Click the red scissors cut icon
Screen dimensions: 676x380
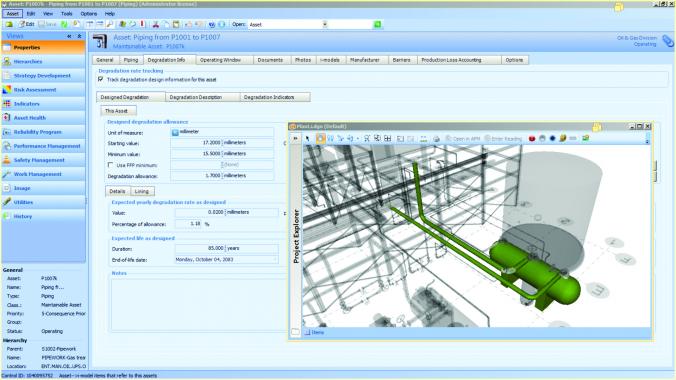tap(156, 25)
